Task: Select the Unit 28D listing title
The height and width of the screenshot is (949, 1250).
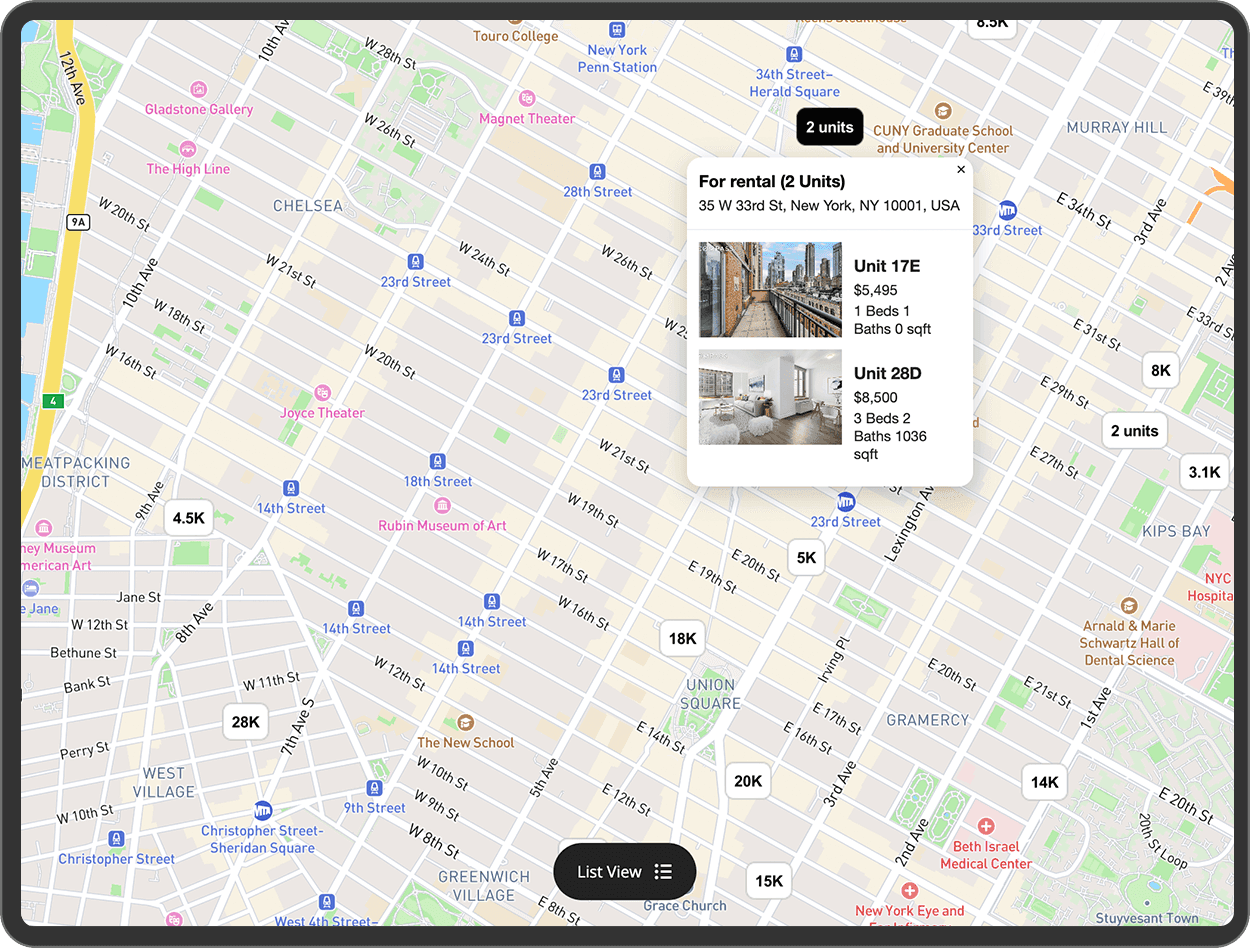Action: coord(887,373)
